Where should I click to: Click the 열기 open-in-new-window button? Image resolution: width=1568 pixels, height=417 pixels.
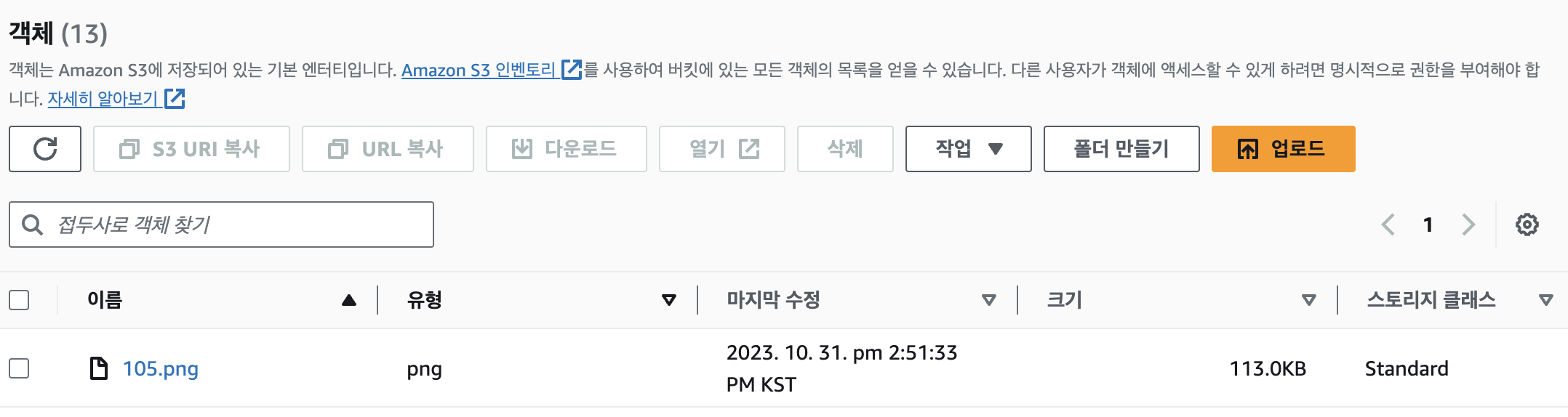tap(721, 149)
